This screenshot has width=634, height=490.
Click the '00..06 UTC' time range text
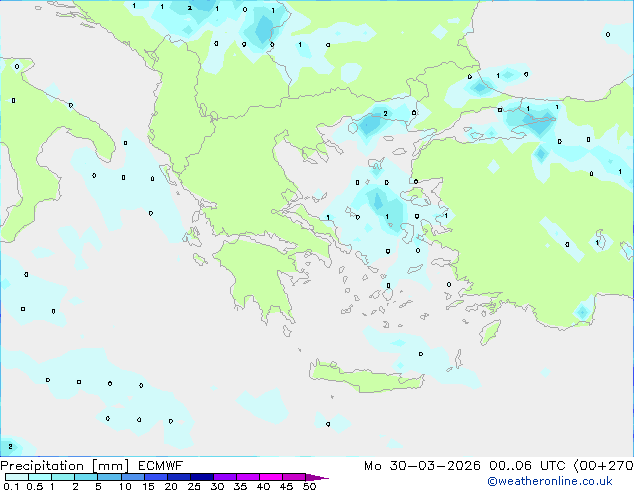click(x=527, y=466)
